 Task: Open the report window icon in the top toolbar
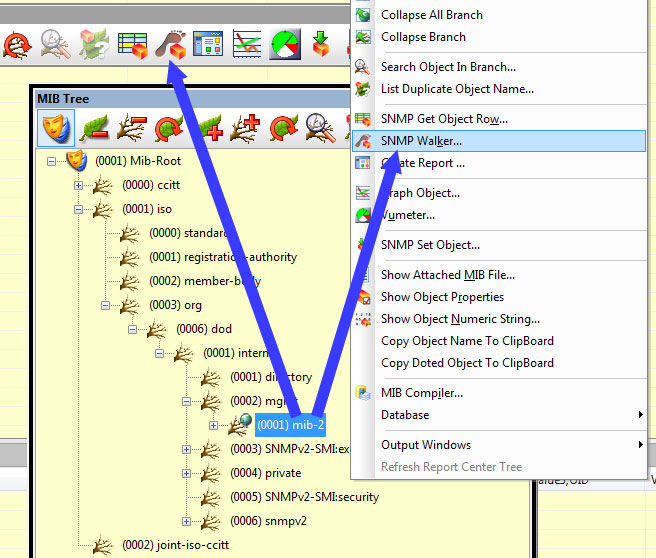coord(208,44)
